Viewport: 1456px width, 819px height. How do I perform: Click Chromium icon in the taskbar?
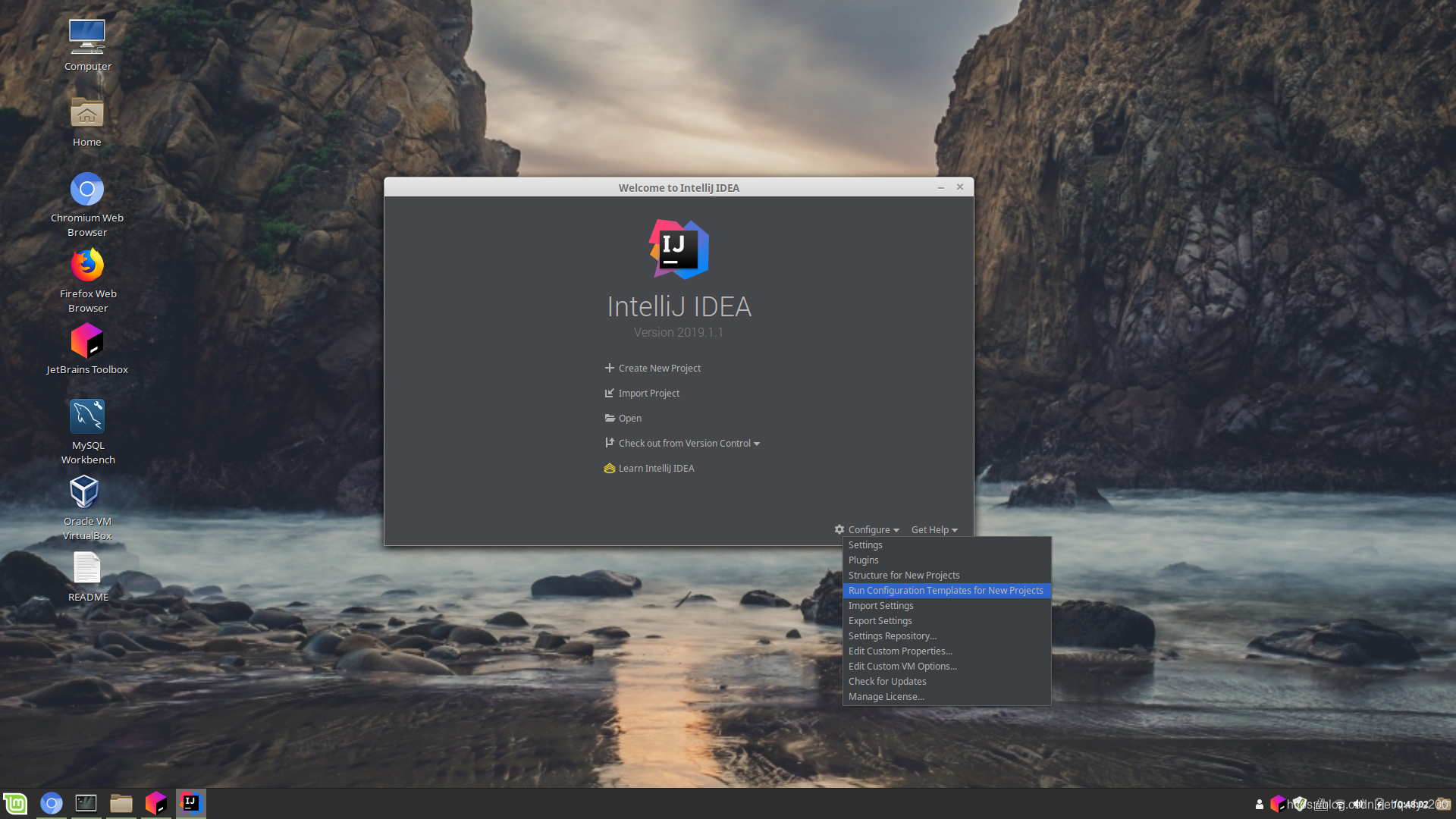52,803
